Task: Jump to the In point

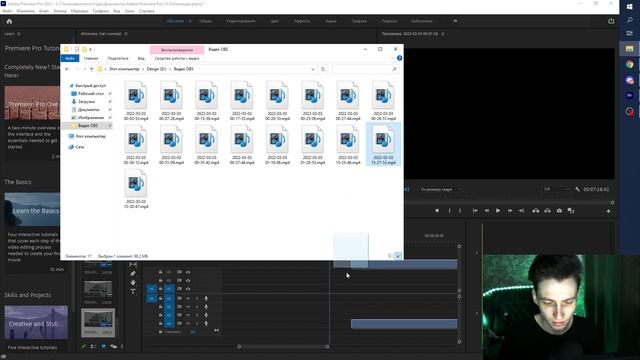Action: point(475,211)
